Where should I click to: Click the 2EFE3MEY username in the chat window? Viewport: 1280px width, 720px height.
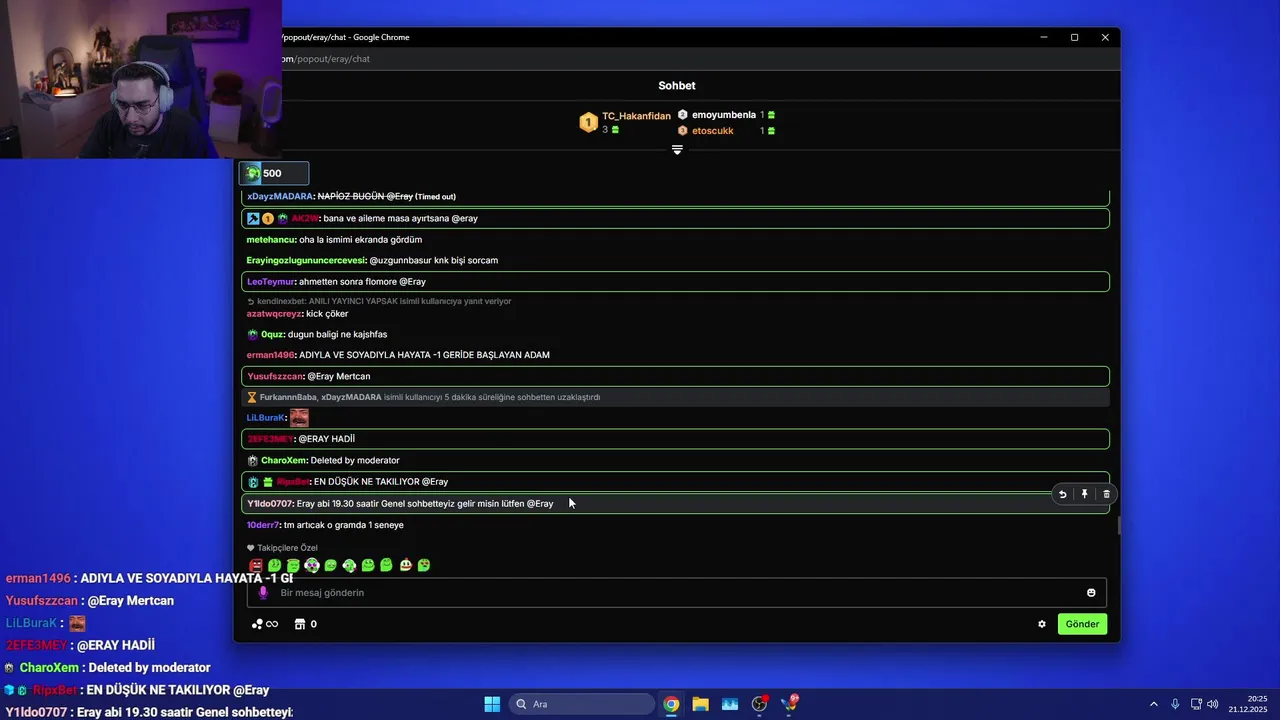(270, 439)
